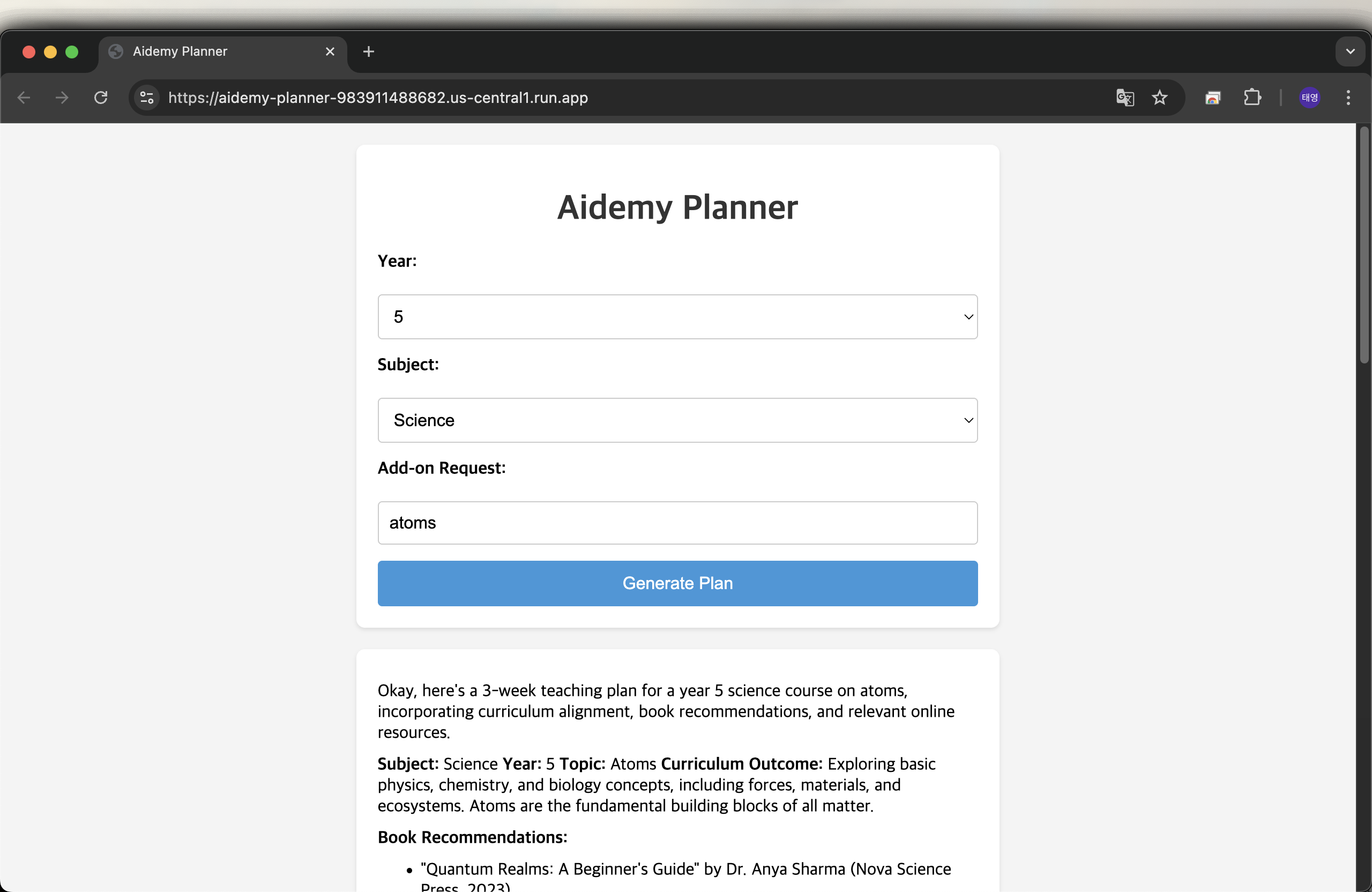Open the Year dropdown showing 5
The width and height of the screenshot is (1372, 892).
coord(677,317)
